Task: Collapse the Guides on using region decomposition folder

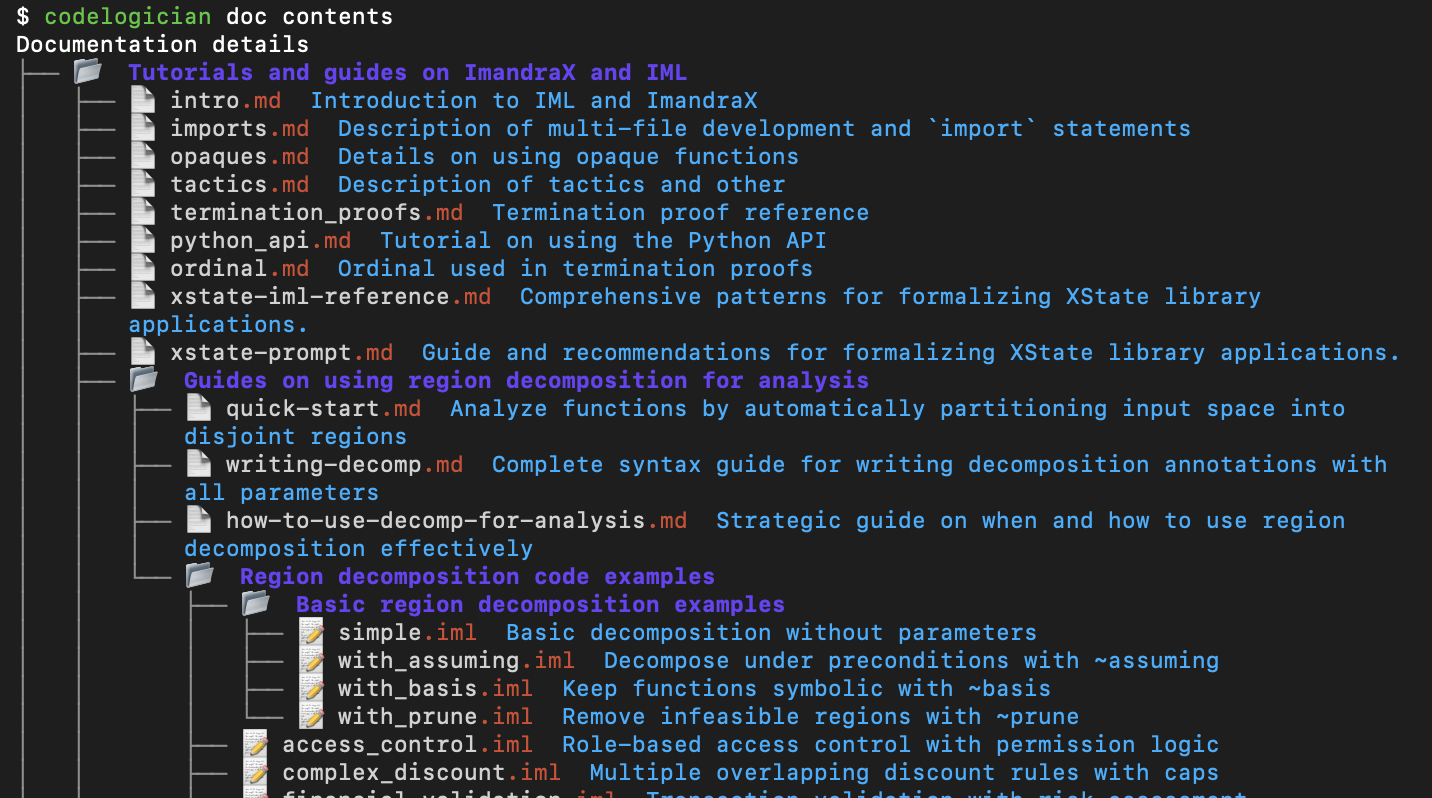Action: [x=143, y=379]
